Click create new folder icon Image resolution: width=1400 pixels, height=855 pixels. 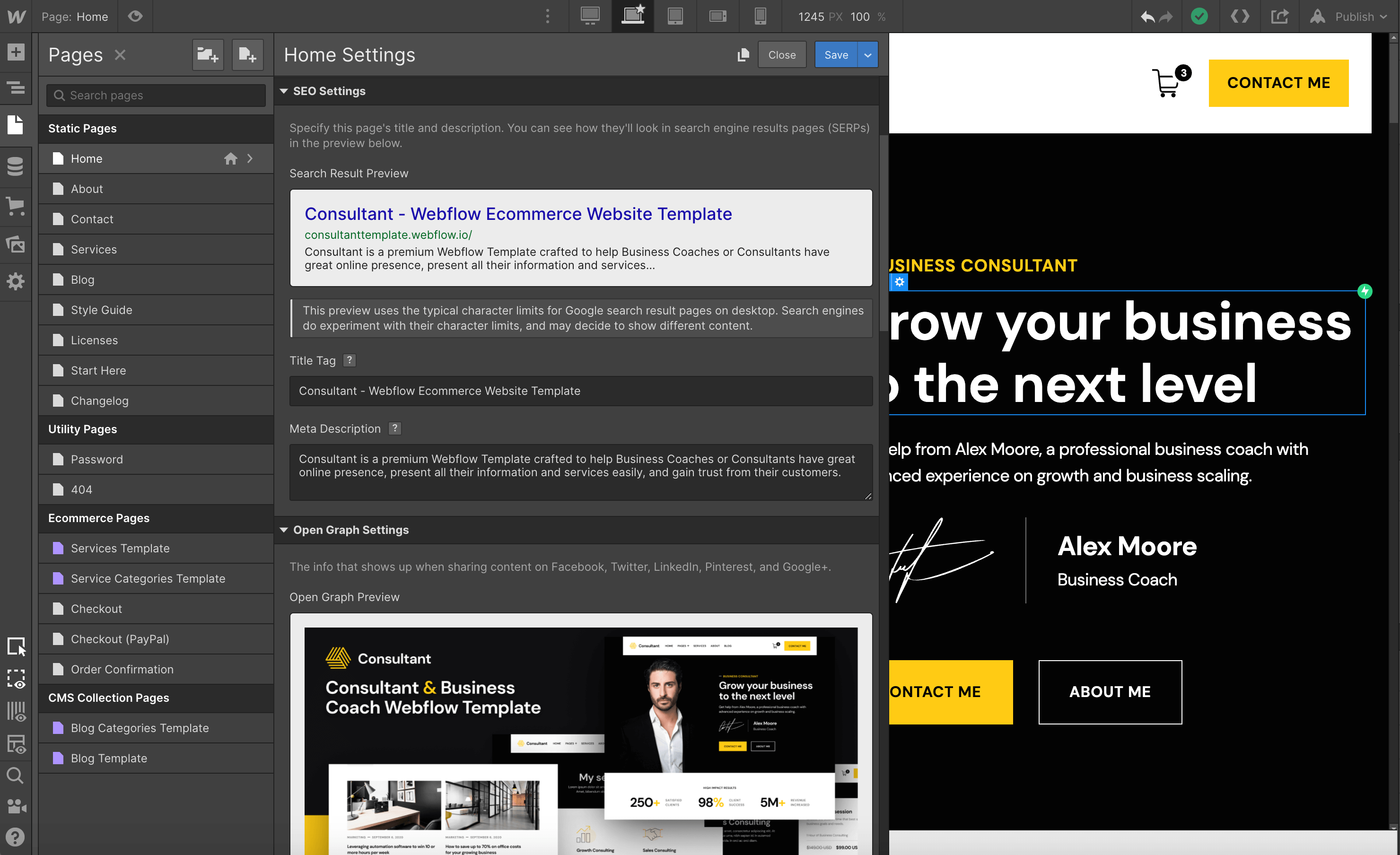[207, 55]
